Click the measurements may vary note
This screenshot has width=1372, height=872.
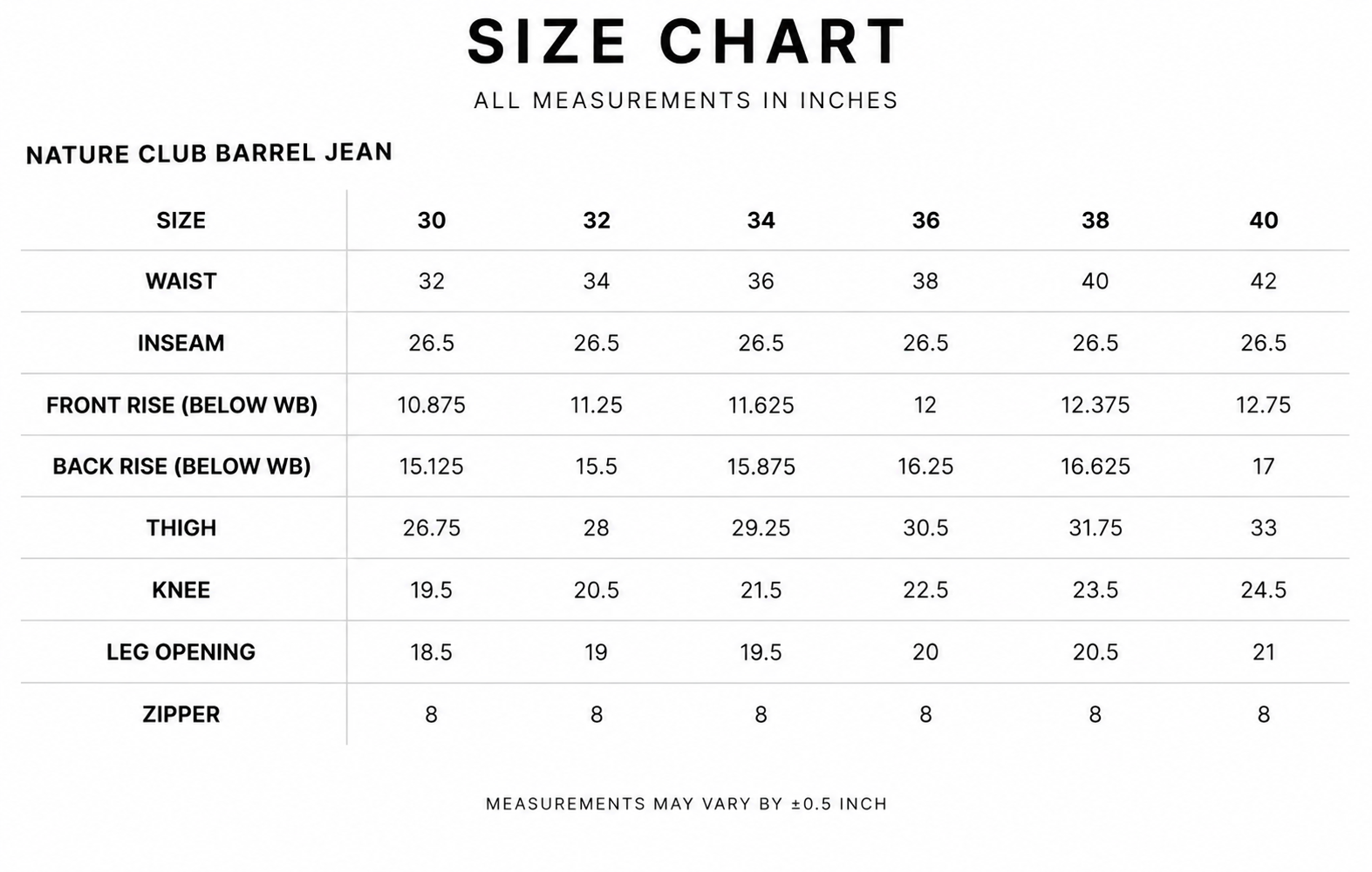(x=686, y=803)
